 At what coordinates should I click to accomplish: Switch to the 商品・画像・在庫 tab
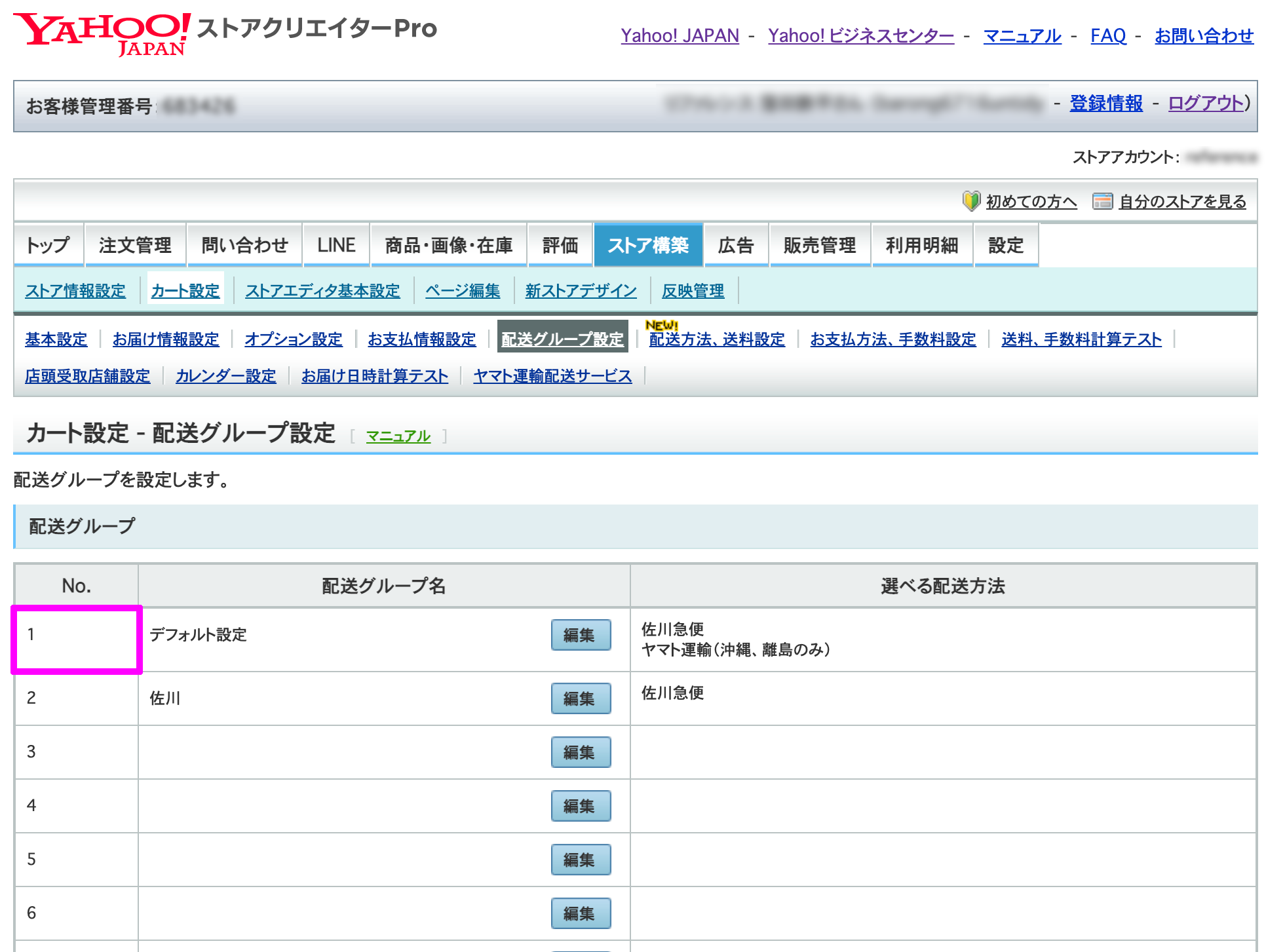(449, 245)
